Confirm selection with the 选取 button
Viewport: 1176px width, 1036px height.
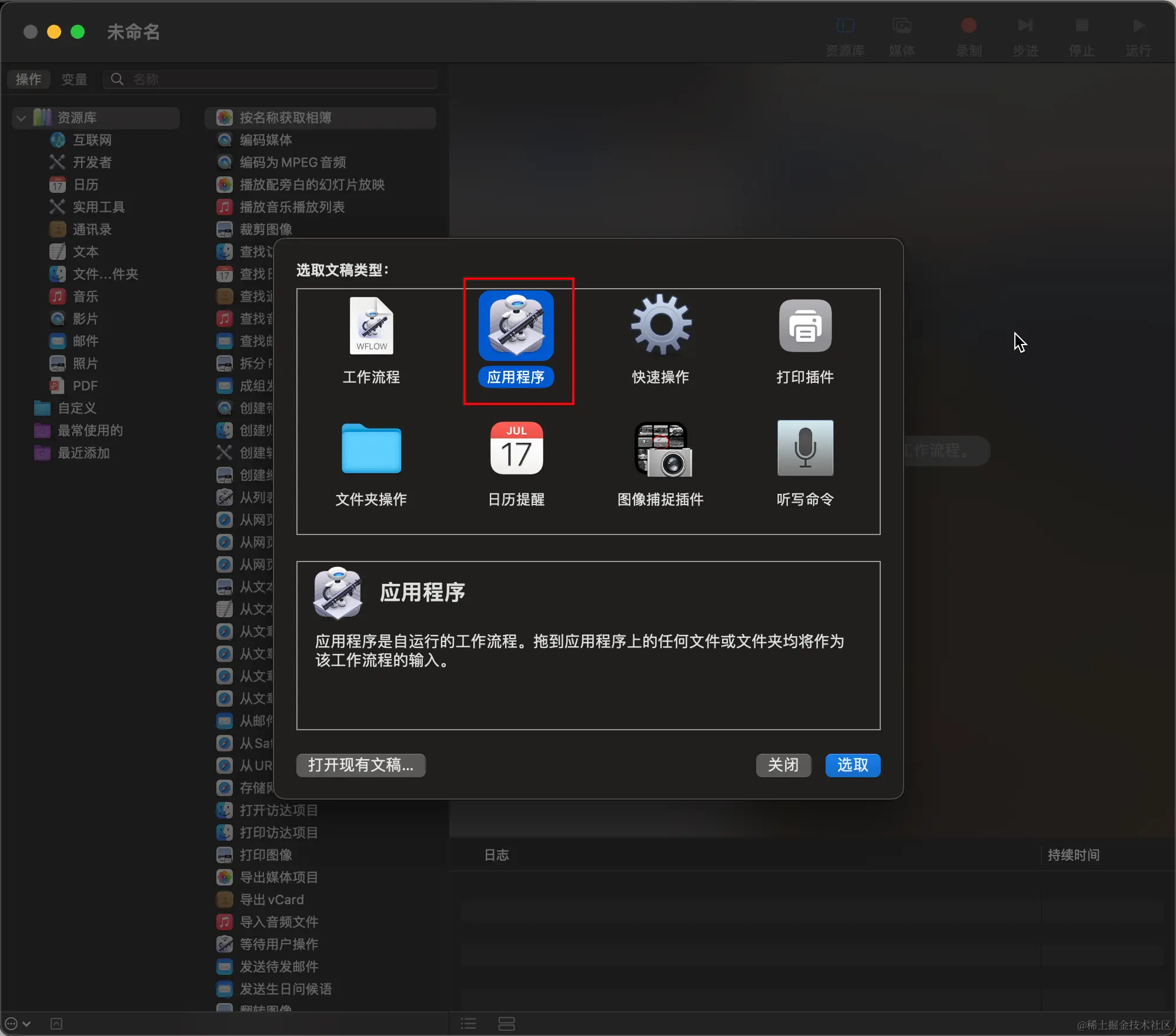[x=852, y=765]
